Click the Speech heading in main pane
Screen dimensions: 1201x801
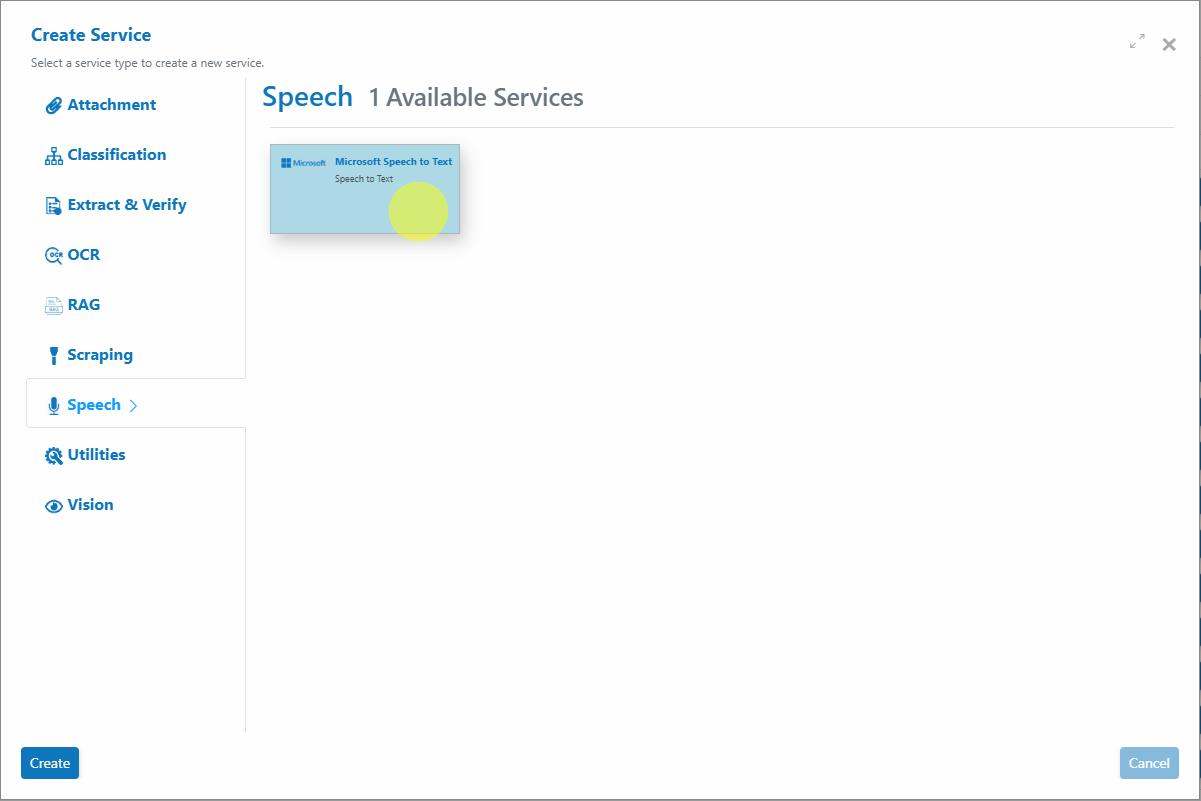308,97
